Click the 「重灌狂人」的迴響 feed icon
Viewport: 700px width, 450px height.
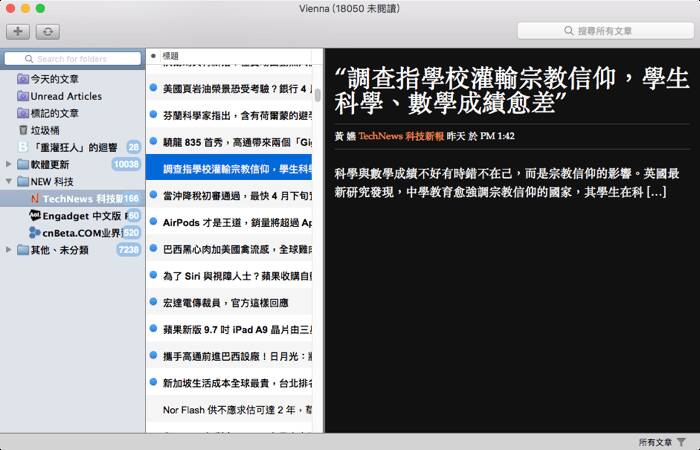tap(23, 147)
